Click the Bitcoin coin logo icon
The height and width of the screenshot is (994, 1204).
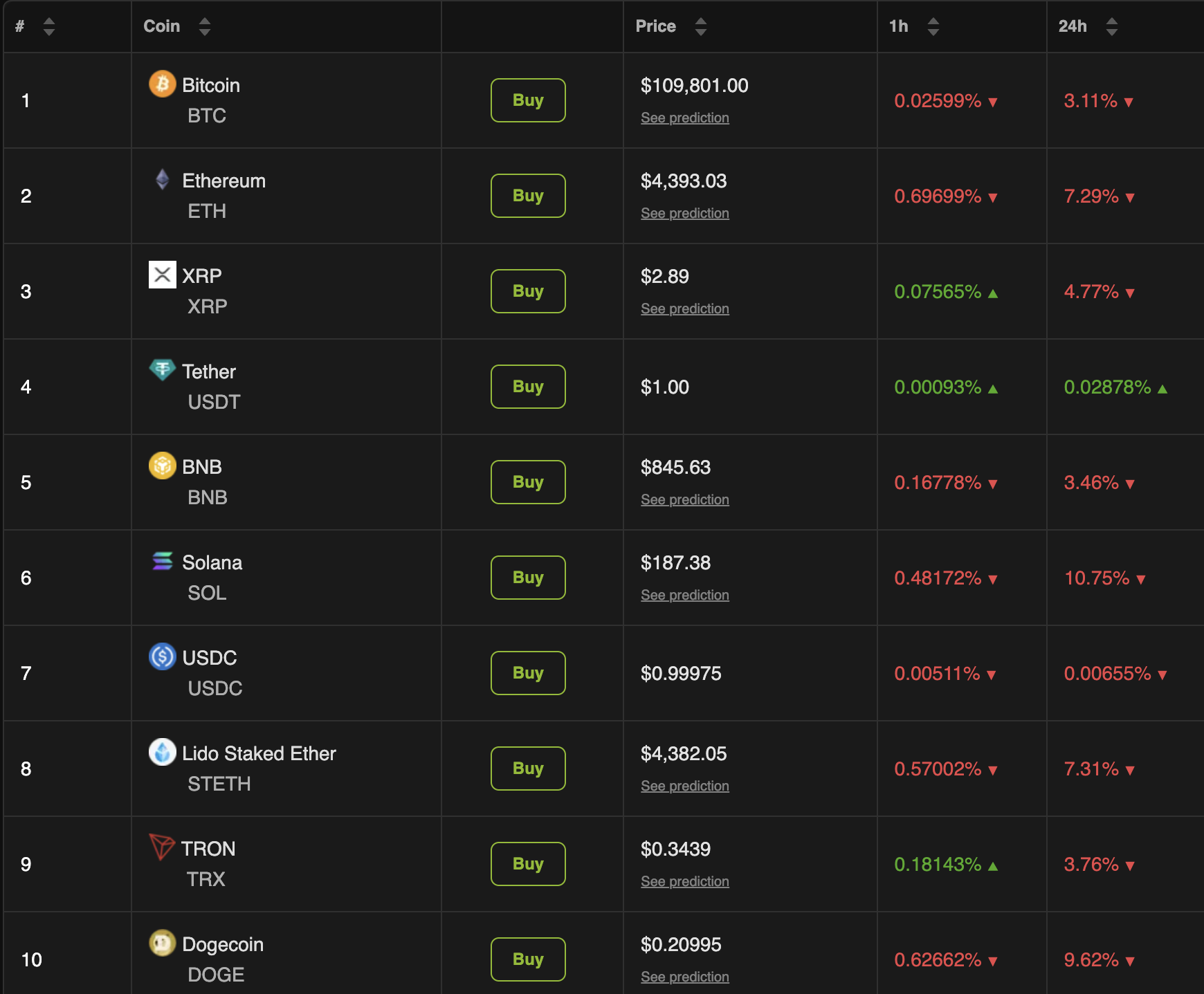pyautogui.click(x=162, y=84)
